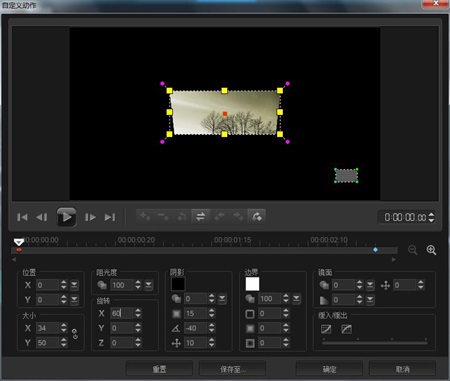The image size is (450, 381).
Task: Click the border opacity field showing 100
Action: (x=270, y=299)
